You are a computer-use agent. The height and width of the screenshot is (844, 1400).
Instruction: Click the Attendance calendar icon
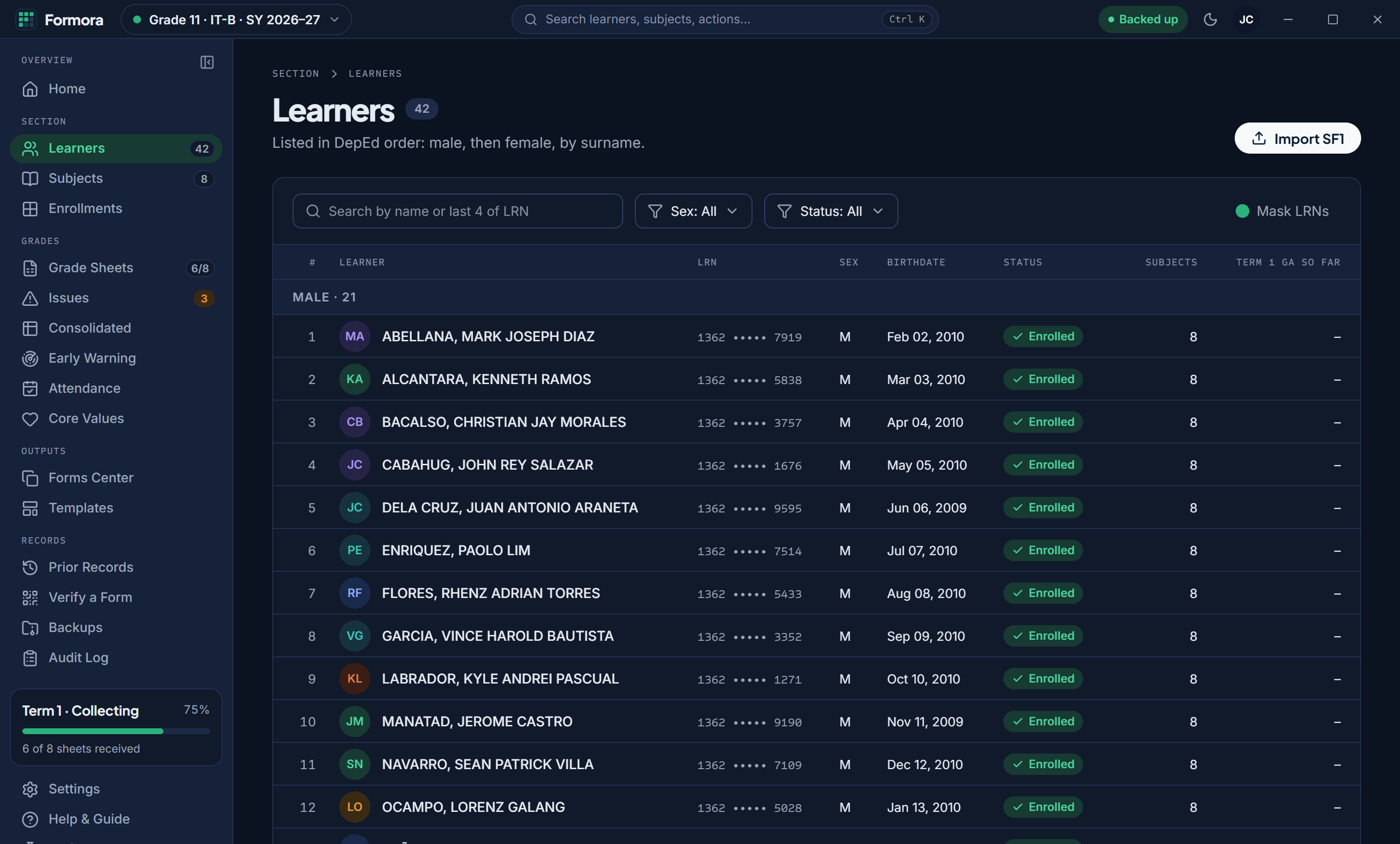[x=30, y=388]
